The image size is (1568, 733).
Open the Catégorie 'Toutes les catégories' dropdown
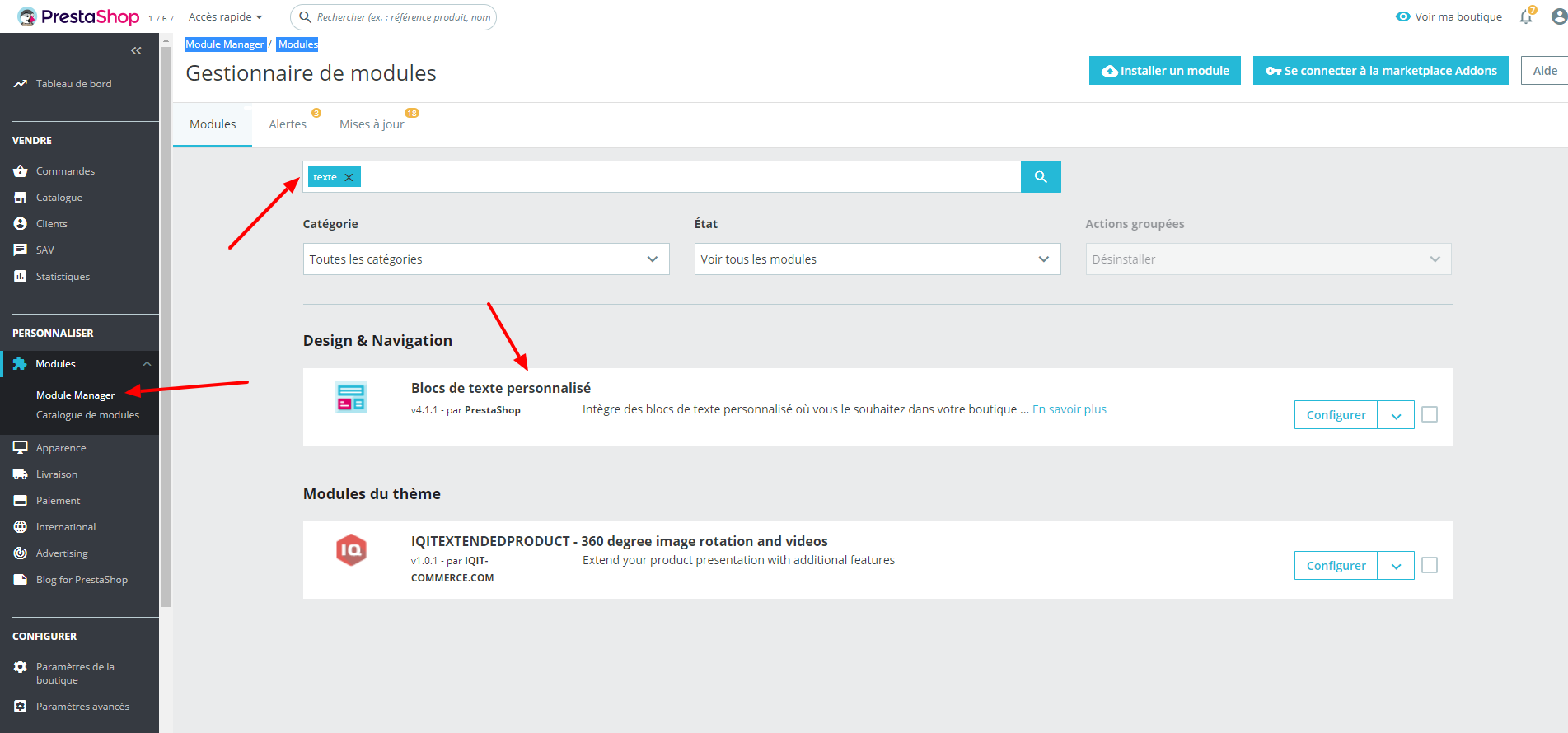[486, 259]
